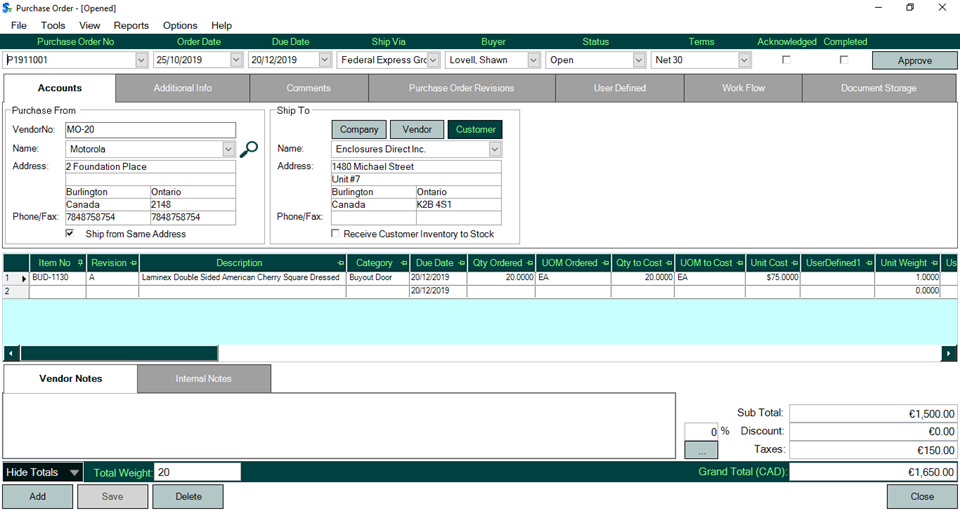Open the Ship Via dropdown
Screen dimensions: 960x511
pos(433,60)
